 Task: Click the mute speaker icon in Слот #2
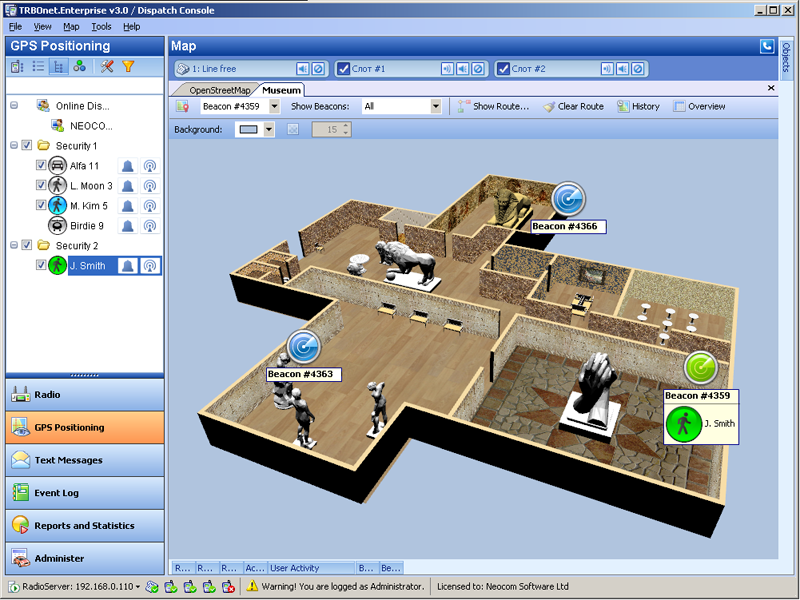(622, 69)
